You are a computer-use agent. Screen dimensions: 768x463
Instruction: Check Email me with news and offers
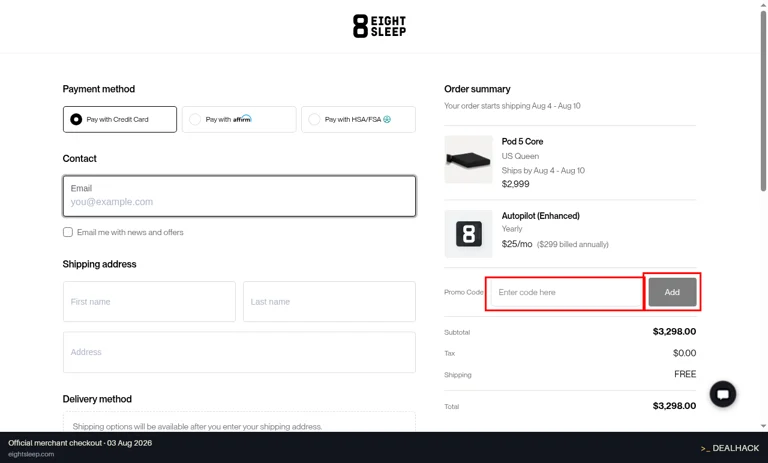click(x=68, y=232)
